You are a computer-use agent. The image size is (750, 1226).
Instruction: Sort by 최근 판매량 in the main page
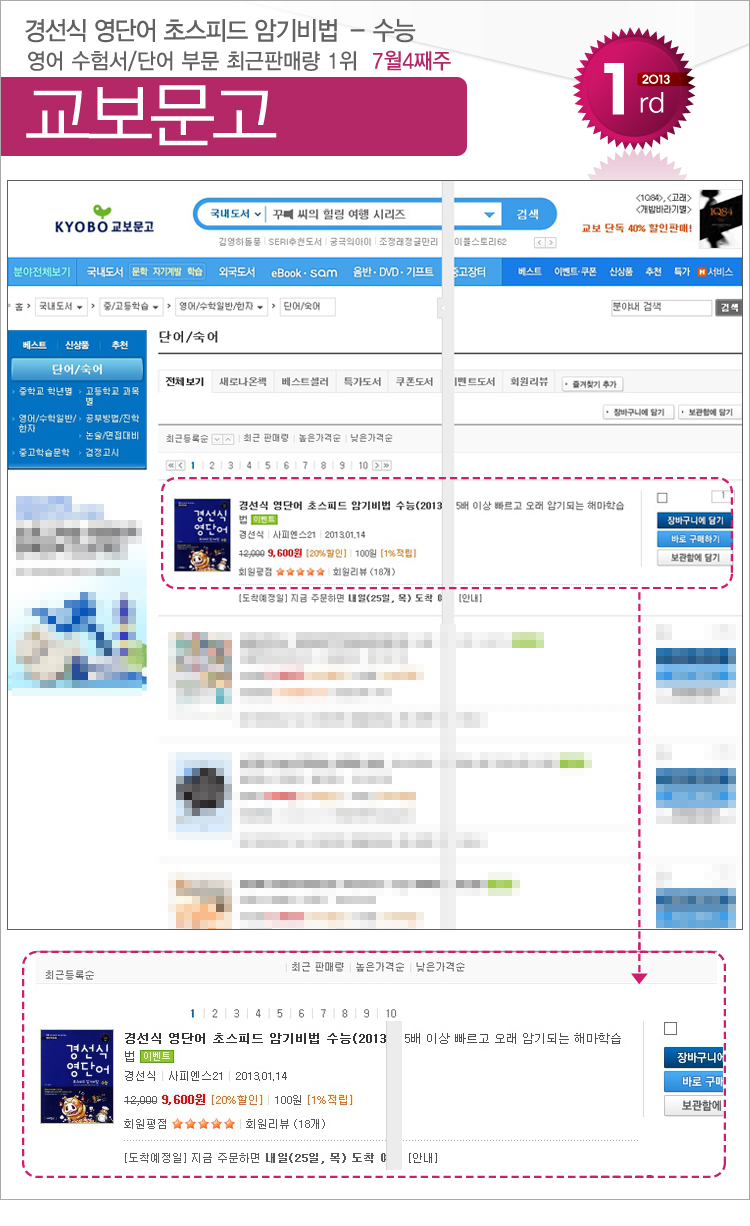pyautogui.click(x=267, y=439)
